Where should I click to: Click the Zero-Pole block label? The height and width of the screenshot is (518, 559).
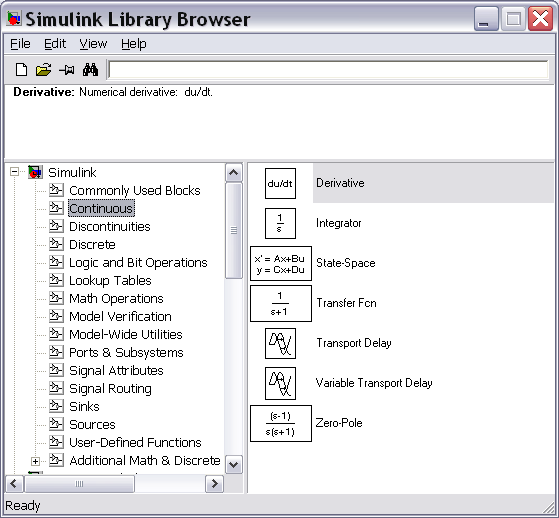339,423
